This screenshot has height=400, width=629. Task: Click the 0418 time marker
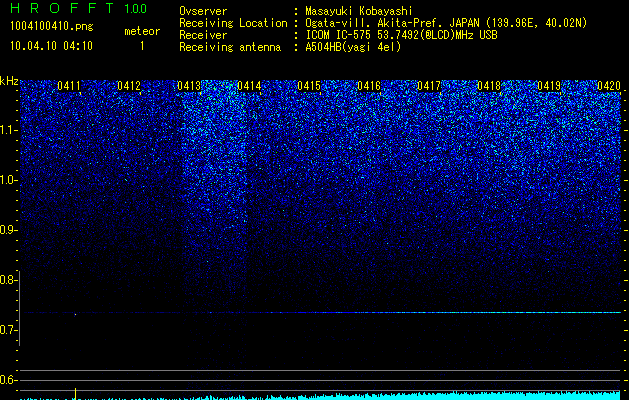click(489, 86)
